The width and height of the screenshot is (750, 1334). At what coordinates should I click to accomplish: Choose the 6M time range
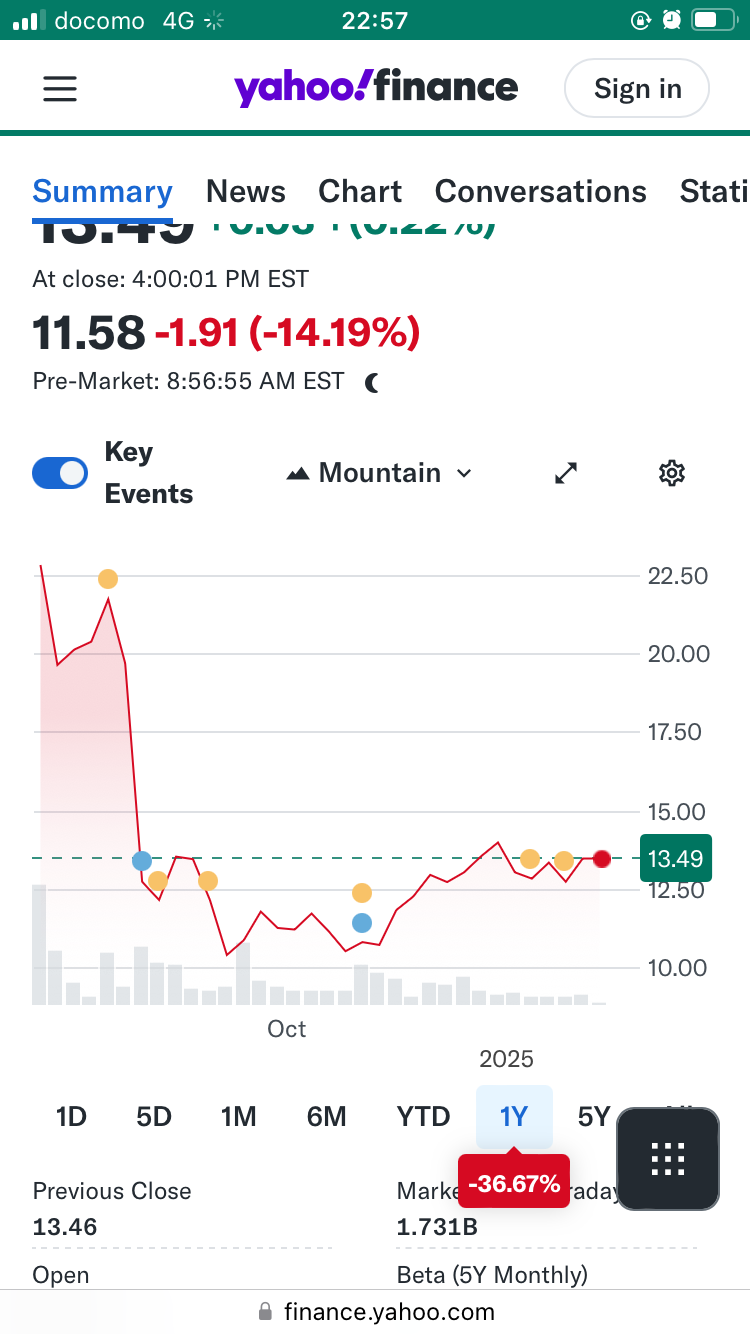(x=326, y=1116)
